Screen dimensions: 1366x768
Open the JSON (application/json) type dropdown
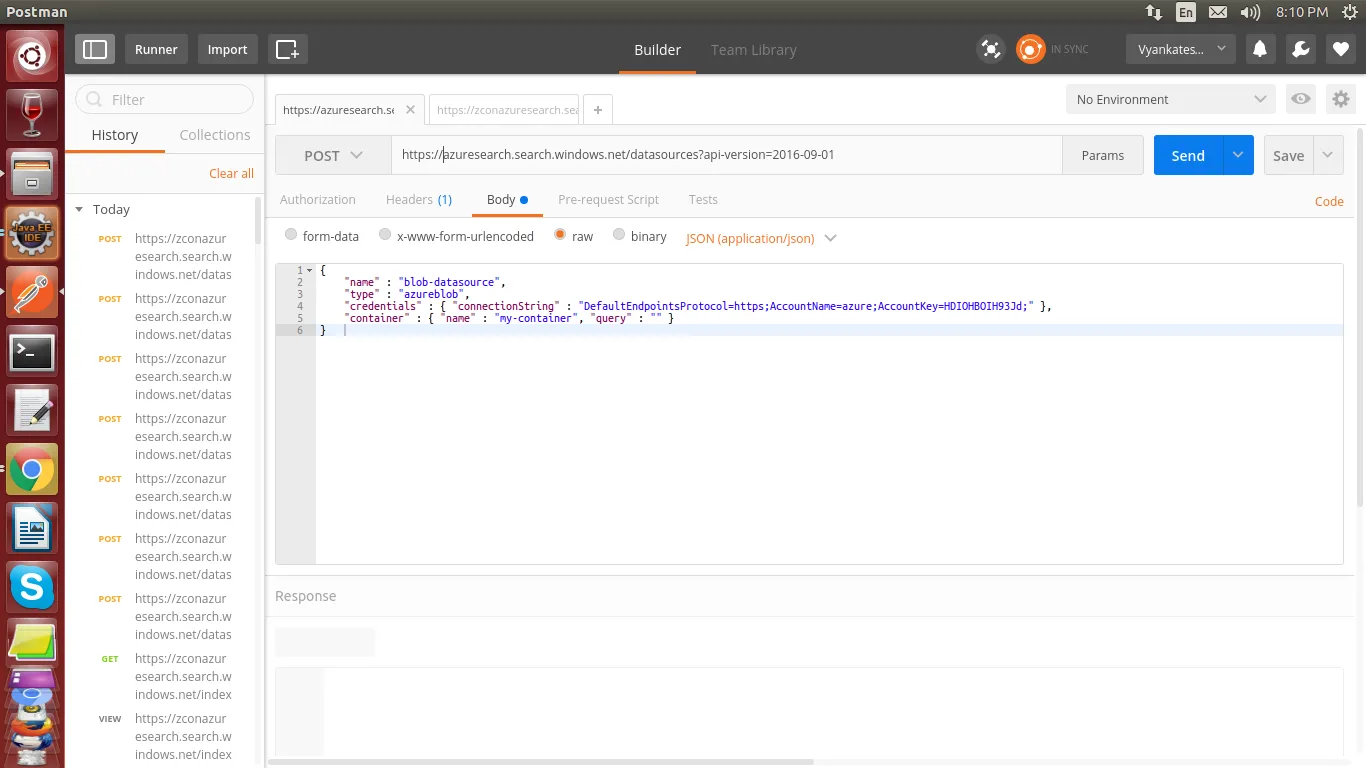[761, 238]
